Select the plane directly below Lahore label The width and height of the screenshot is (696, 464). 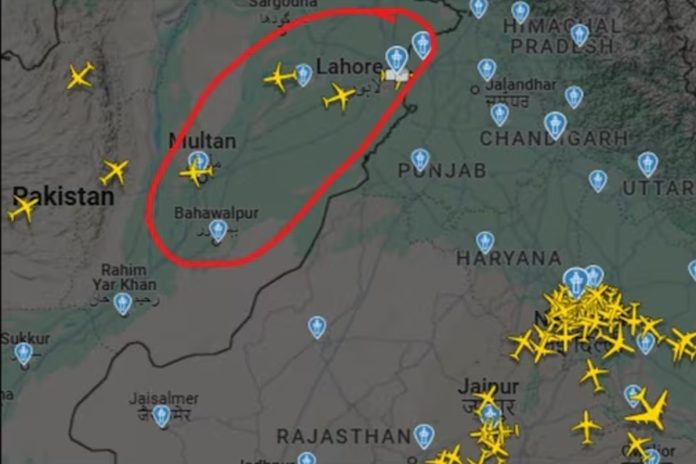(339, 96)
